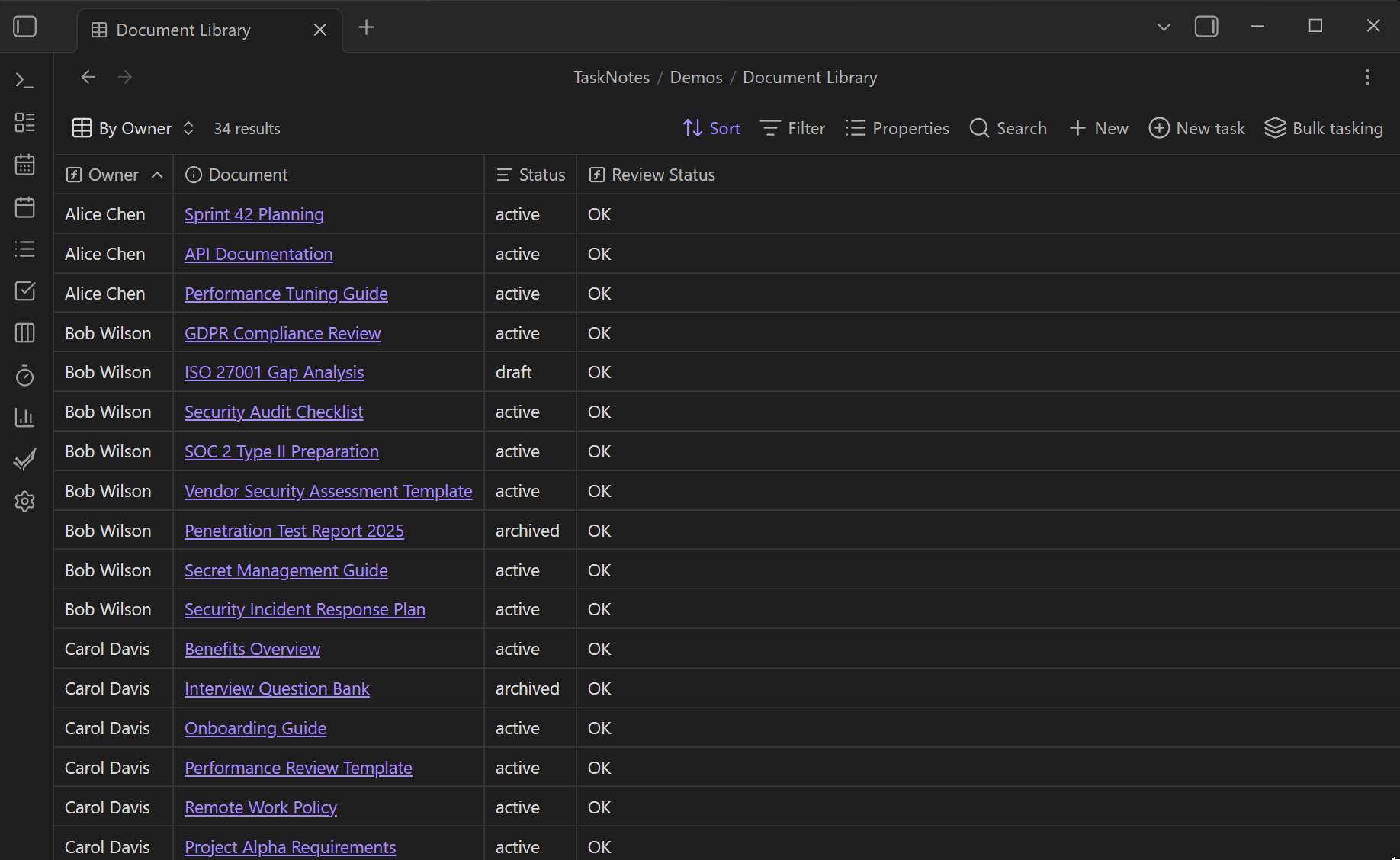Screen dimensions: 1400x860
Task: Open a new tab with the plus button
Action: [367, 27]
